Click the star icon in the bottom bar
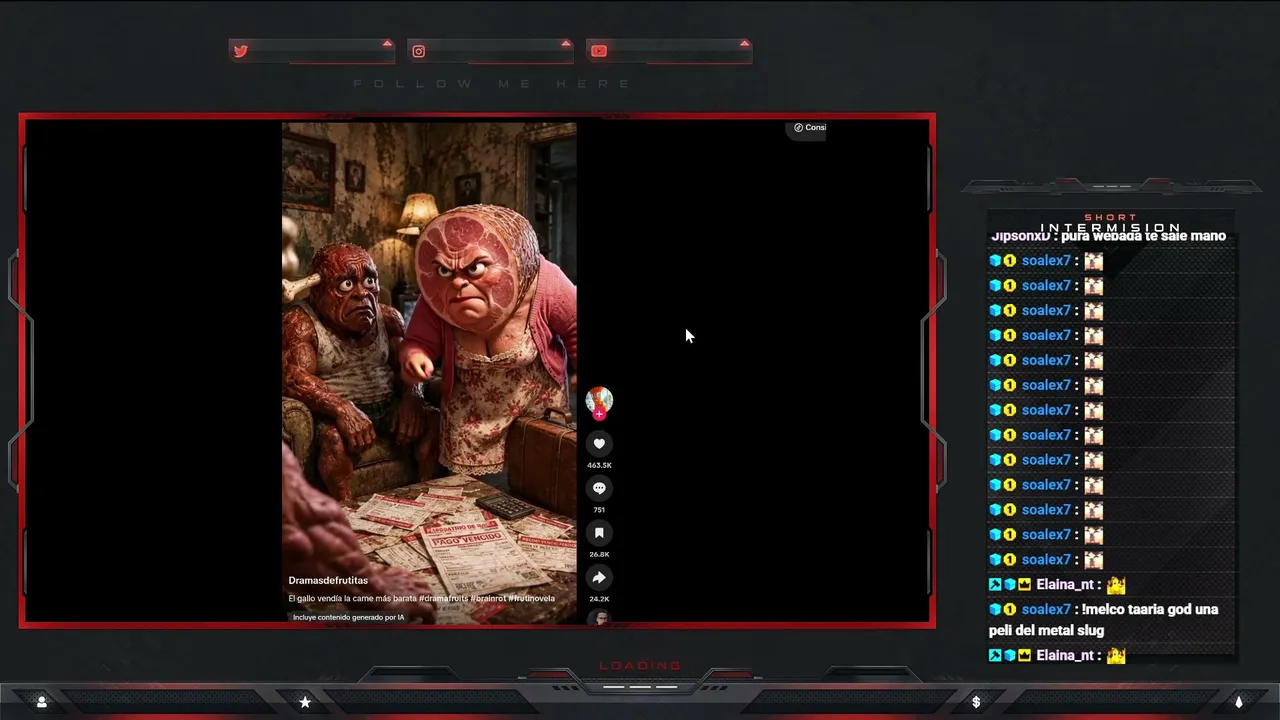Viewport: 1280px width, 720px height. pyautogui.click(x=305, y=702)
